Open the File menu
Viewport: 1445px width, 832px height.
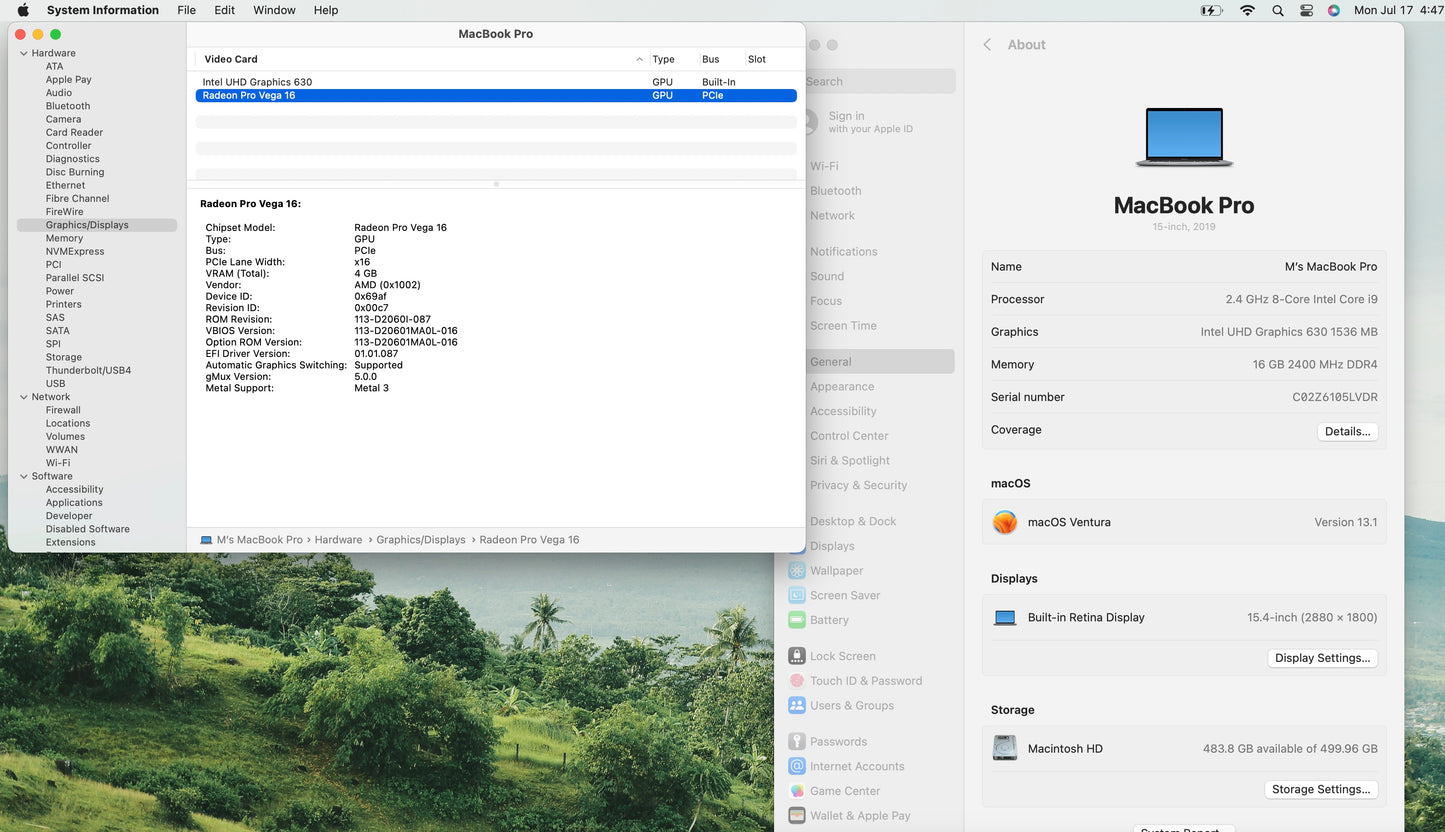186,10
